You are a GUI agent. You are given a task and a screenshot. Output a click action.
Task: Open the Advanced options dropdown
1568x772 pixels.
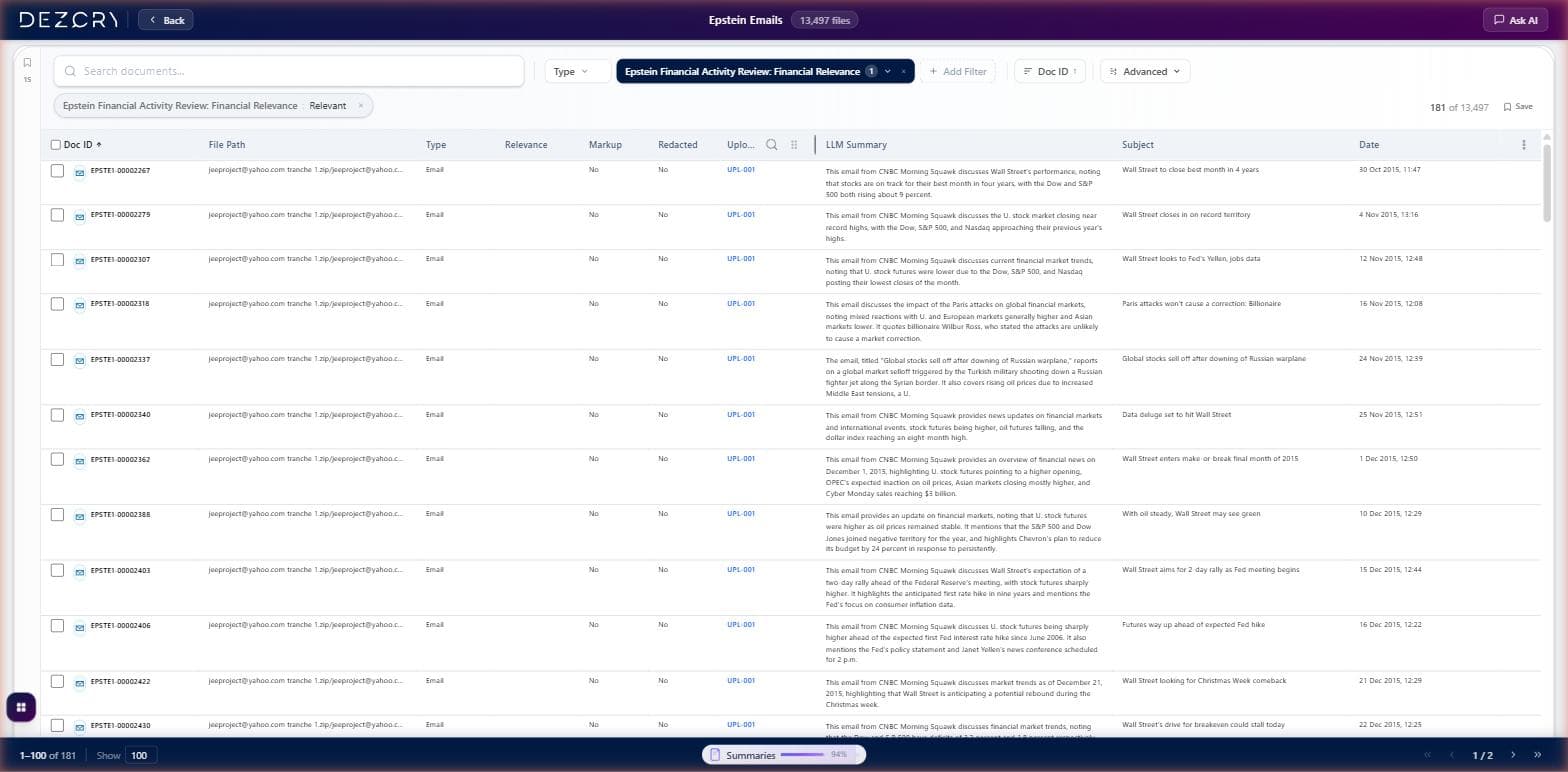(1145, 72)
